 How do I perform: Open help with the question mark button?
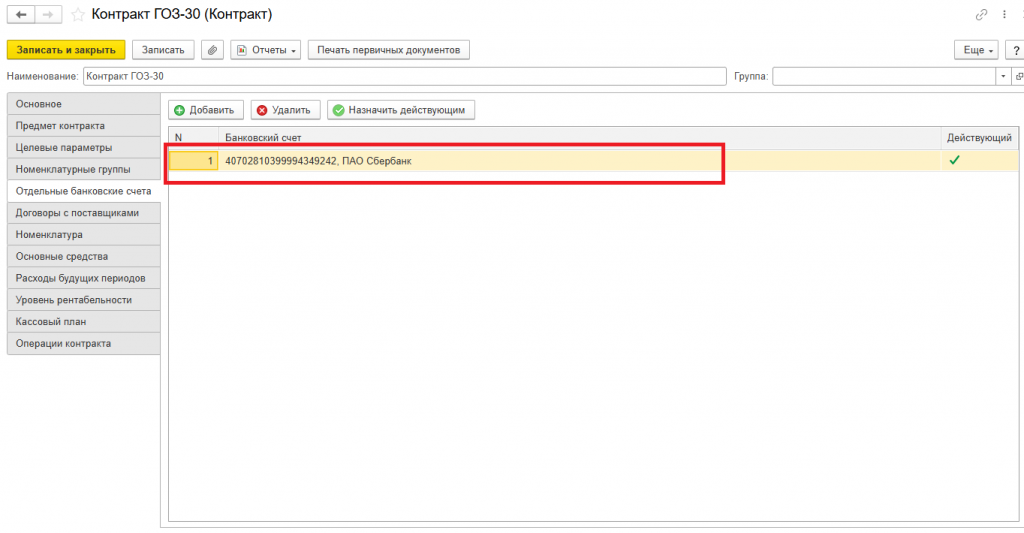point(1016,50)
